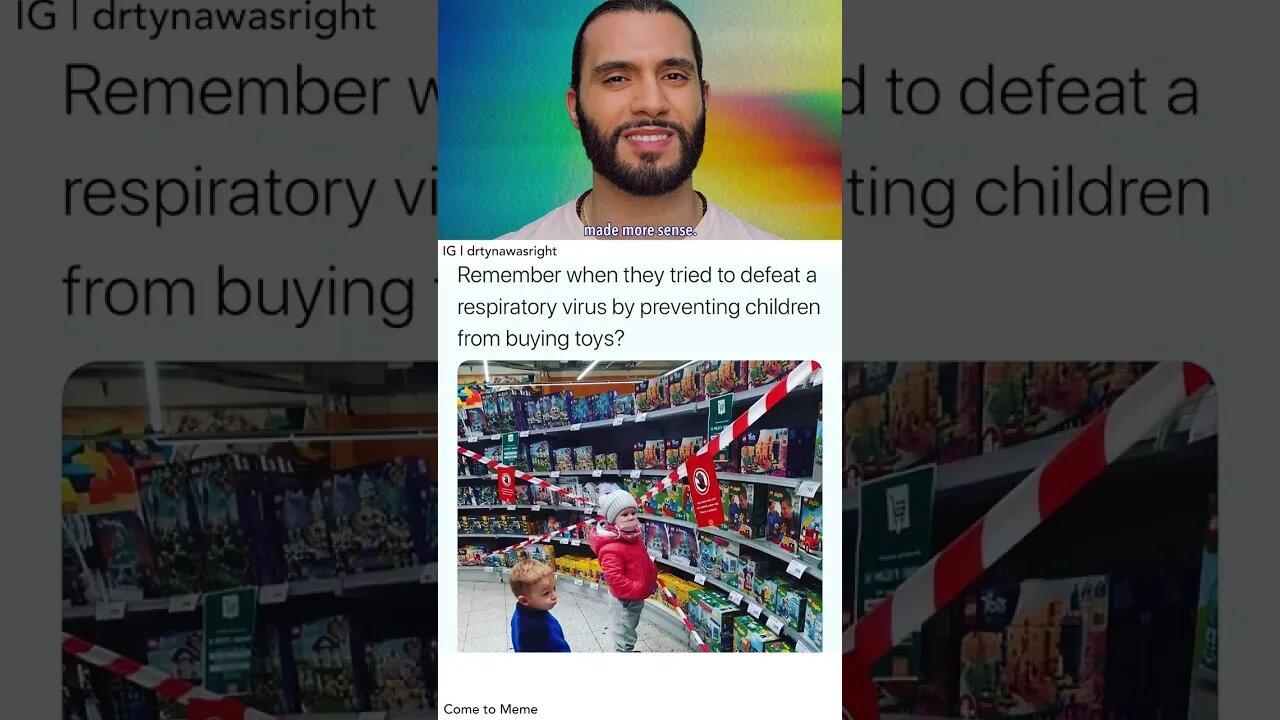The image size is (1280, 720).
Task: Click the small green sign on left shelves
Action: pos(510,447)
